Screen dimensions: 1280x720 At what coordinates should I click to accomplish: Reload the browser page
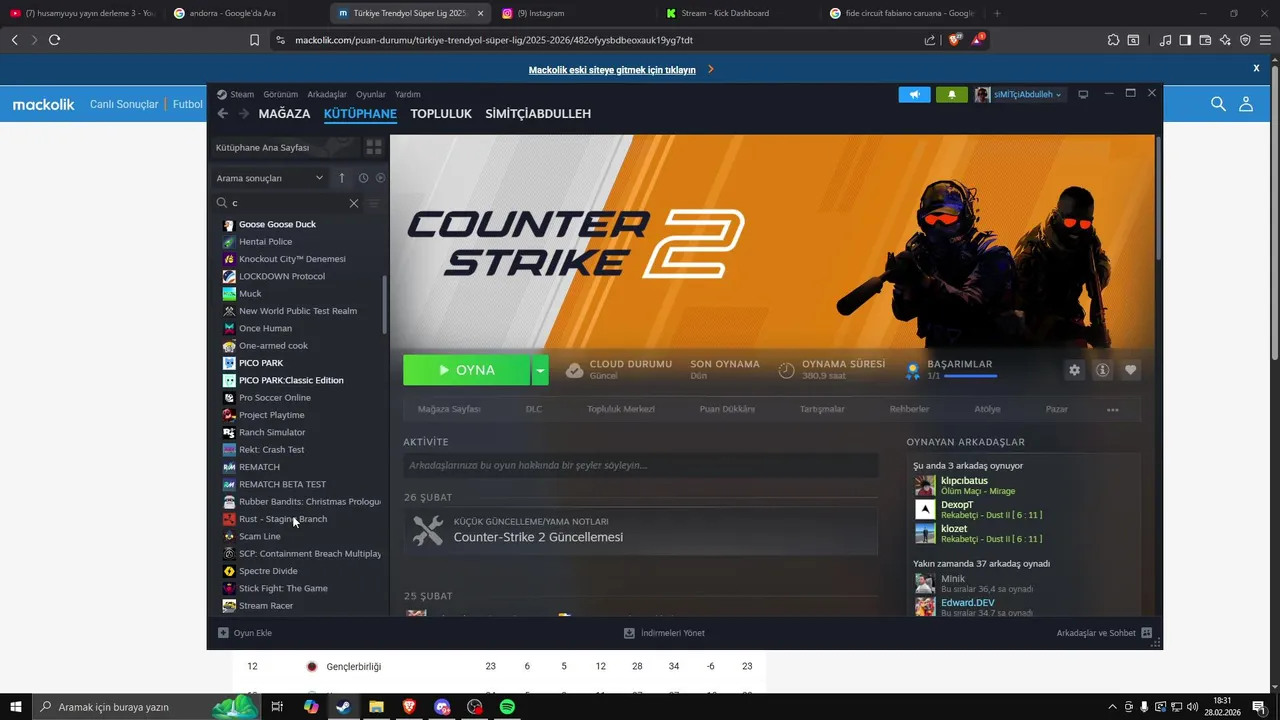pyautogui.click(x=54, y=40)
